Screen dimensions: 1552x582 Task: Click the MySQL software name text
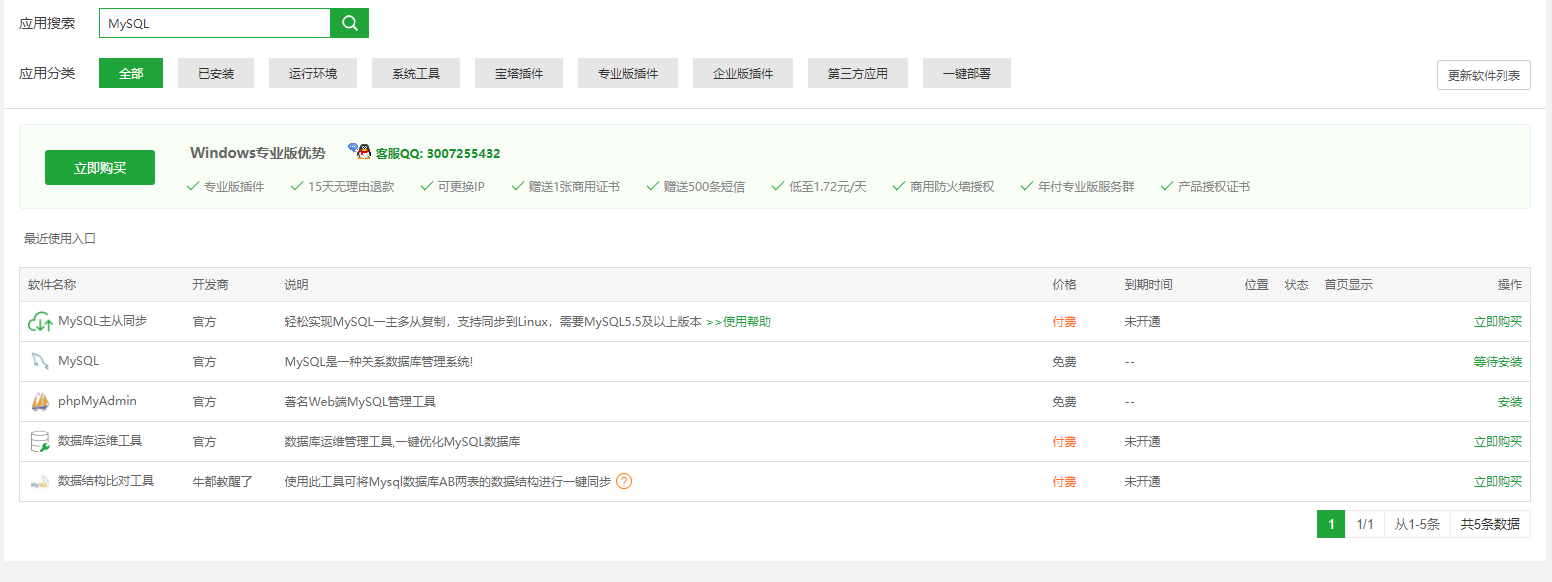79,361
